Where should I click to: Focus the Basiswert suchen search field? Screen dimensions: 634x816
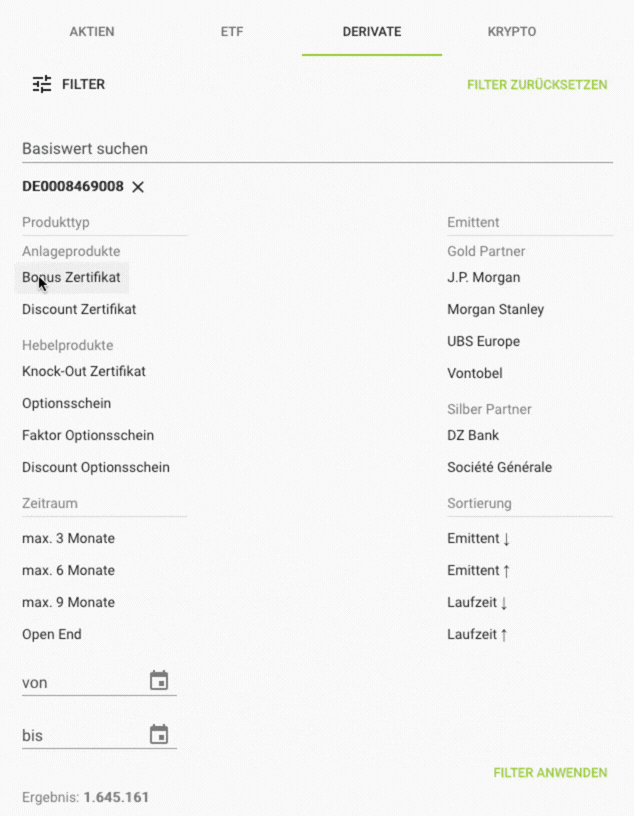tap(317, 149)
